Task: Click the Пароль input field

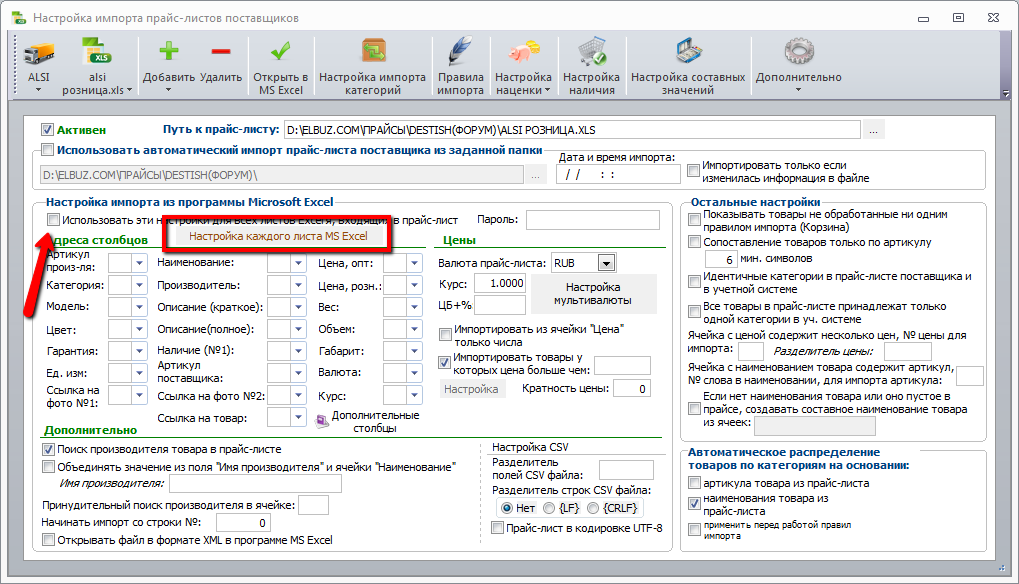Action: (x=593, y=220)
